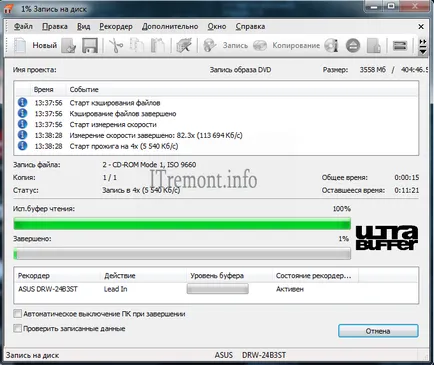Enable Автоматическое выключение ПК при завершении
The width and height of the screenshot is (434, 365).
[x=17, y=314]
